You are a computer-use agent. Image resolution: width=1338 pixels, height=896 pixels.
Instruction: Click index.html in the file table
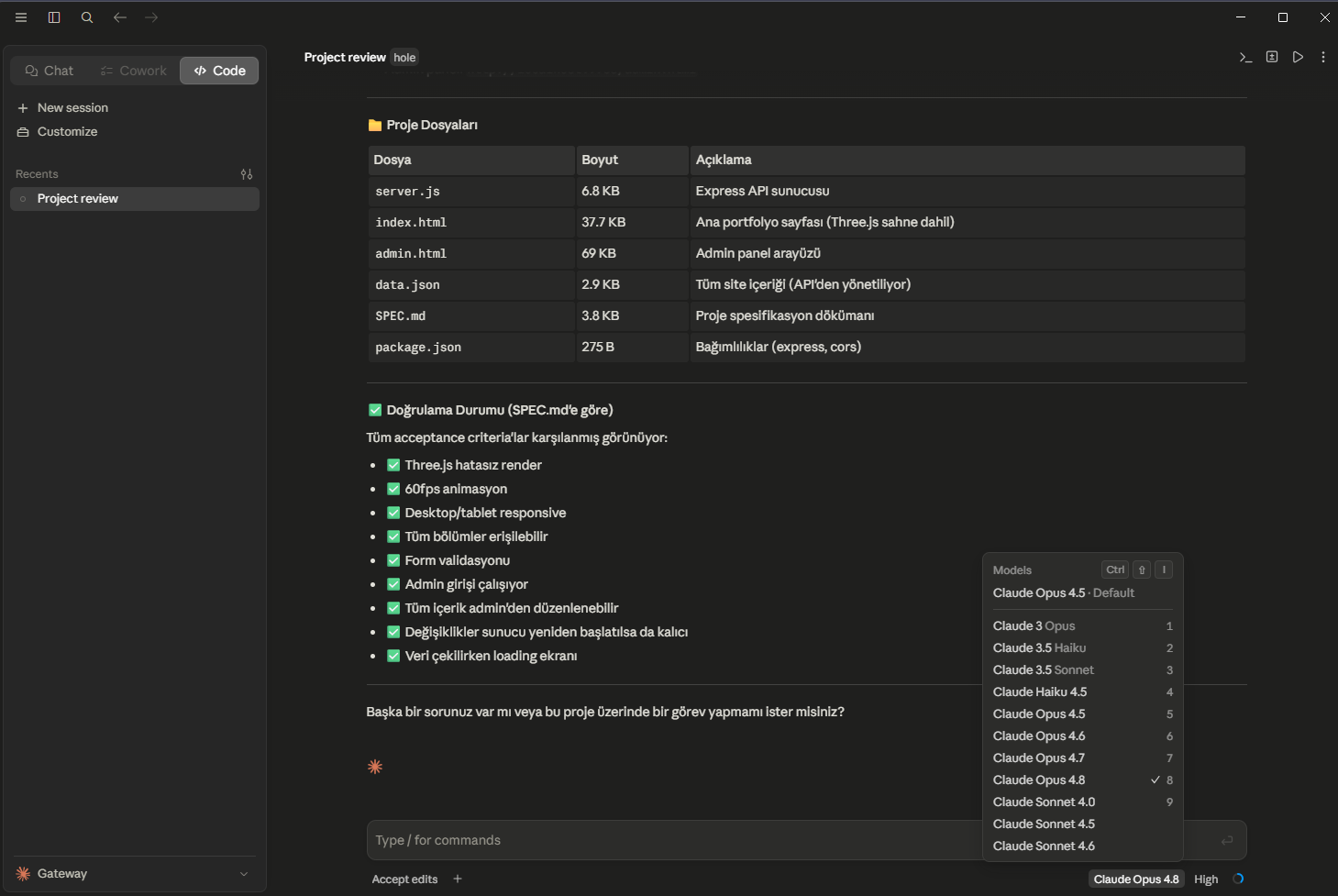[x=411, y=223]
